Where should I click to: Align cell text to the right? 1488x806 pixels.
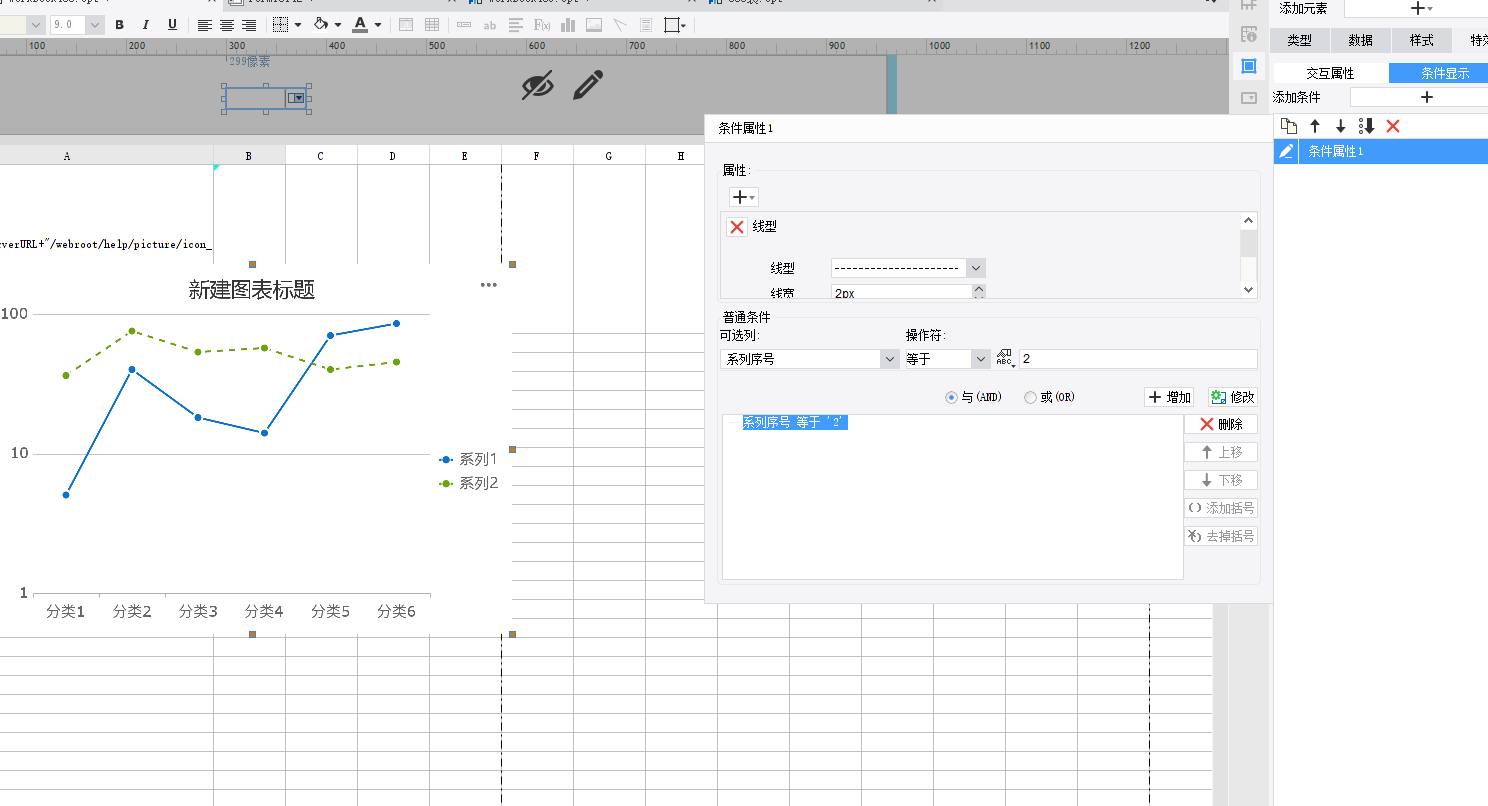coord(249,25)
